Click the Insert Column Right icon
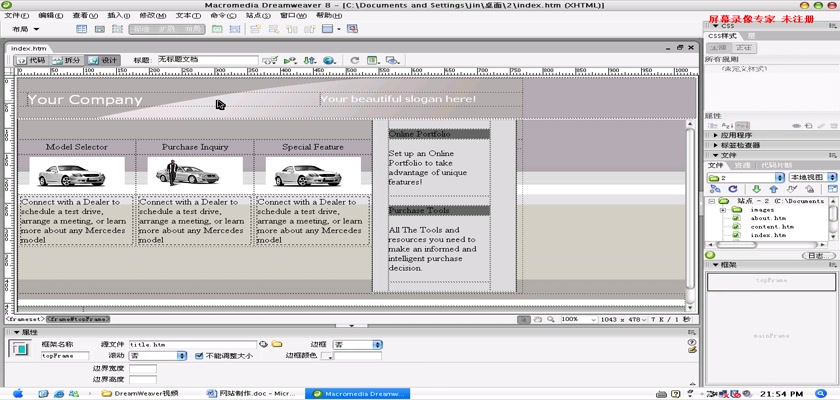The height and width of the screenshot is (400, 840). [x=310, y=29]
